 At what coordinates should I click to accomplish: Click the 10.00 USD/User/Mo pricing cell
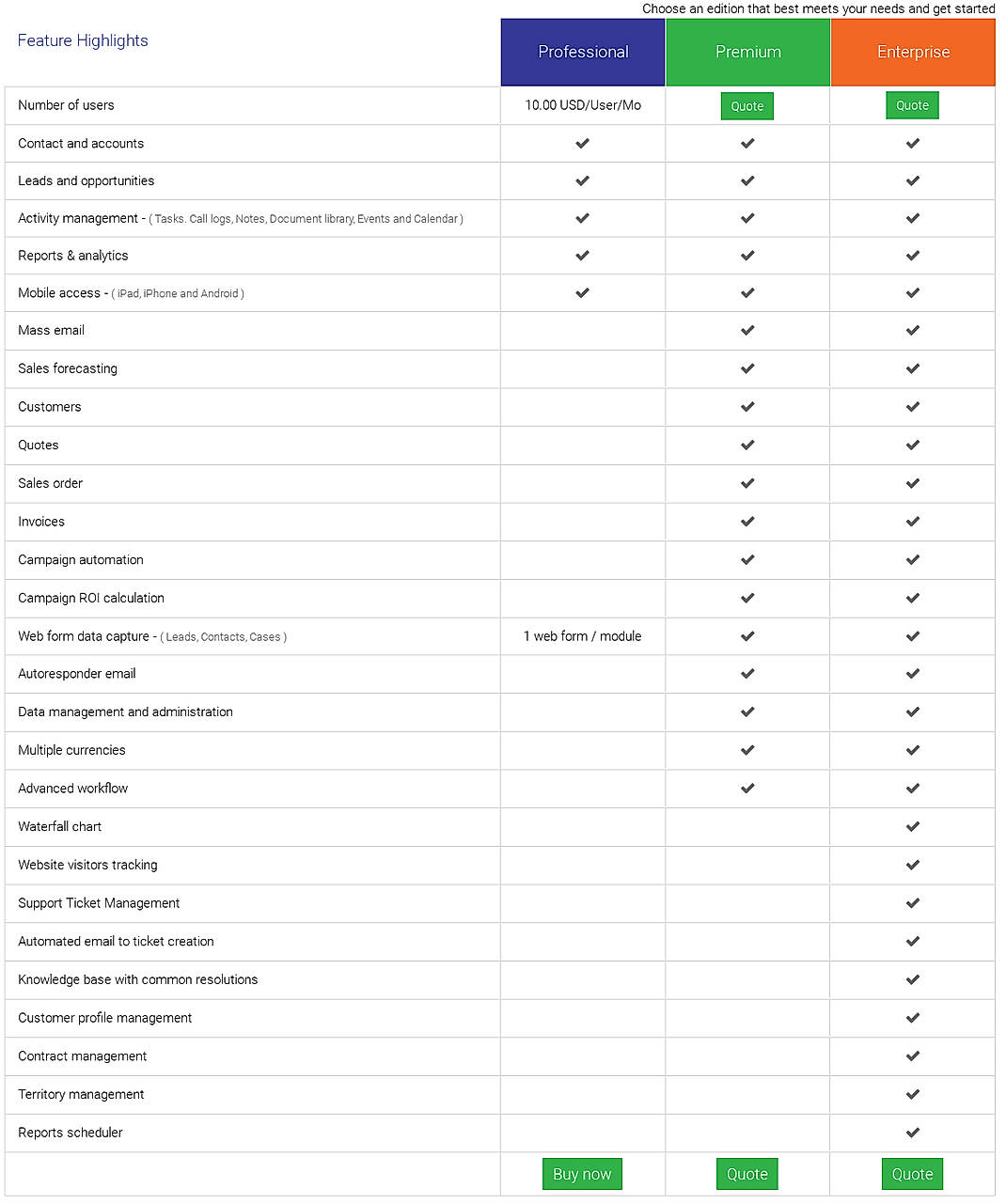[582, 105]
